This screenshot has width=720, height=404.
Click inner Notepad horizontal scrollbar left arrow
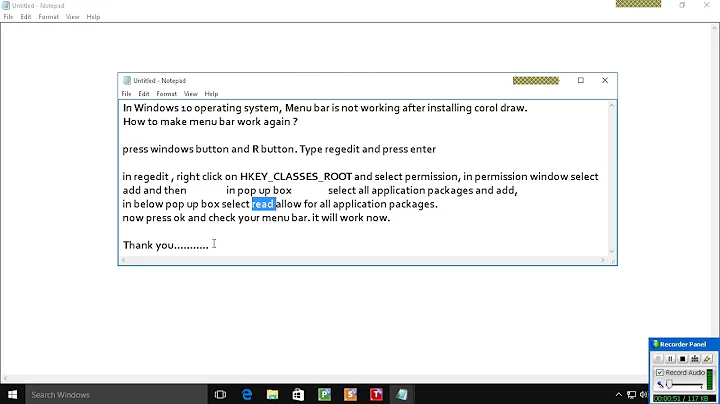123,260
